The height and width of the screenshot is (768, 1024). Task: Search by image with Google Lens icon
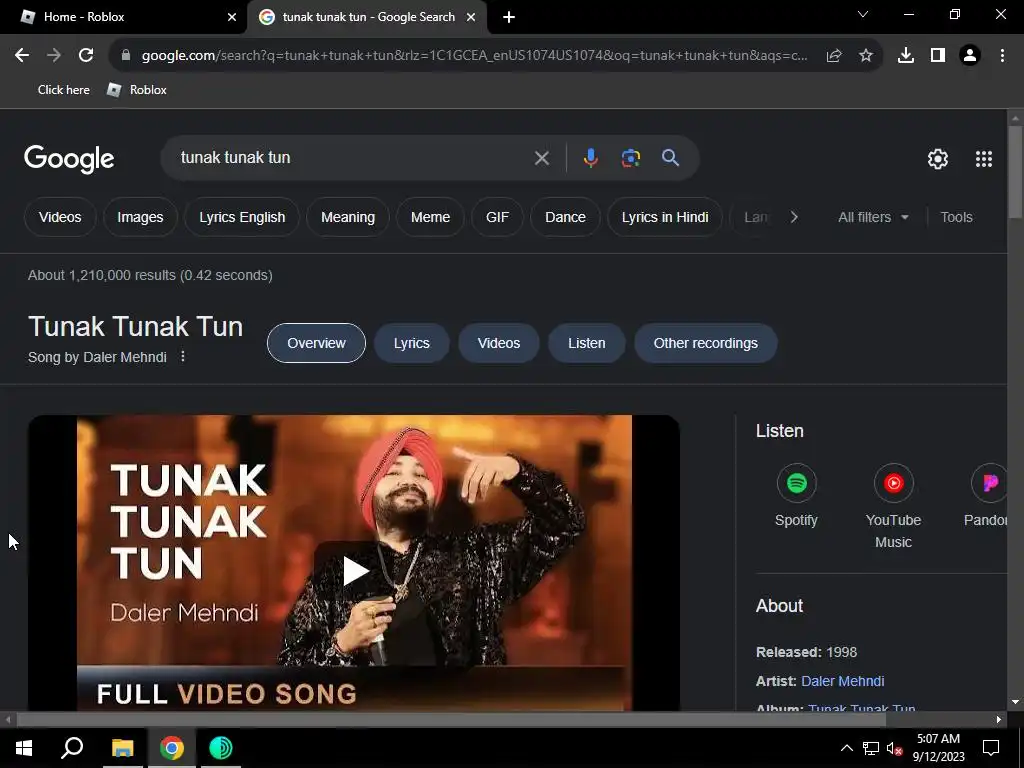(x=631, y=158)
